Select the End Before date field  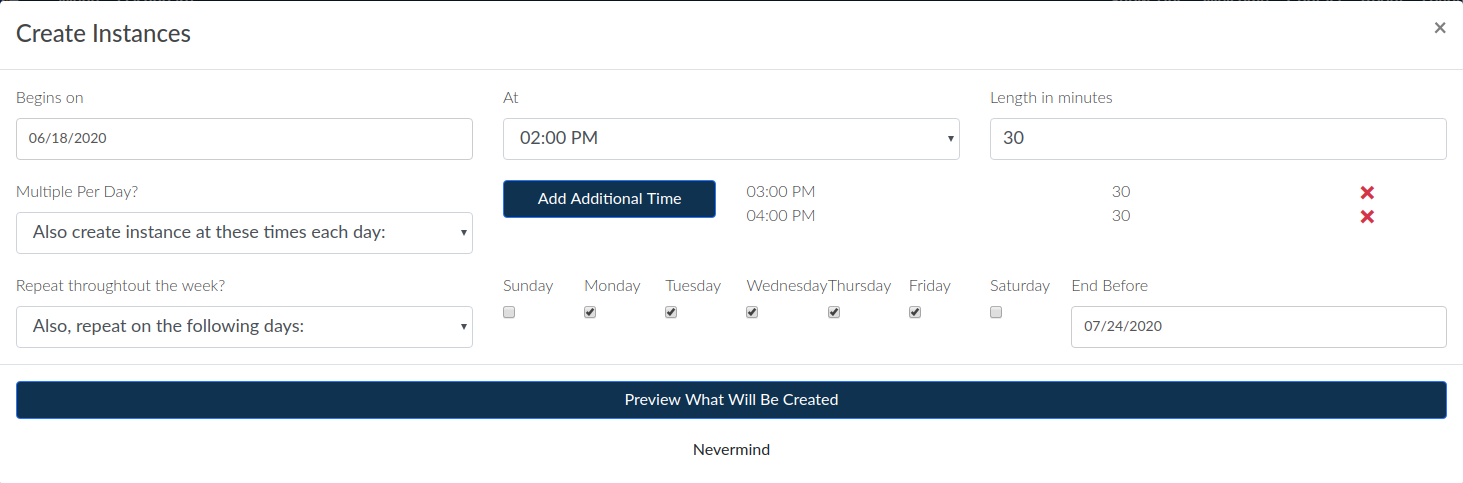click(x=1257, y=327)
